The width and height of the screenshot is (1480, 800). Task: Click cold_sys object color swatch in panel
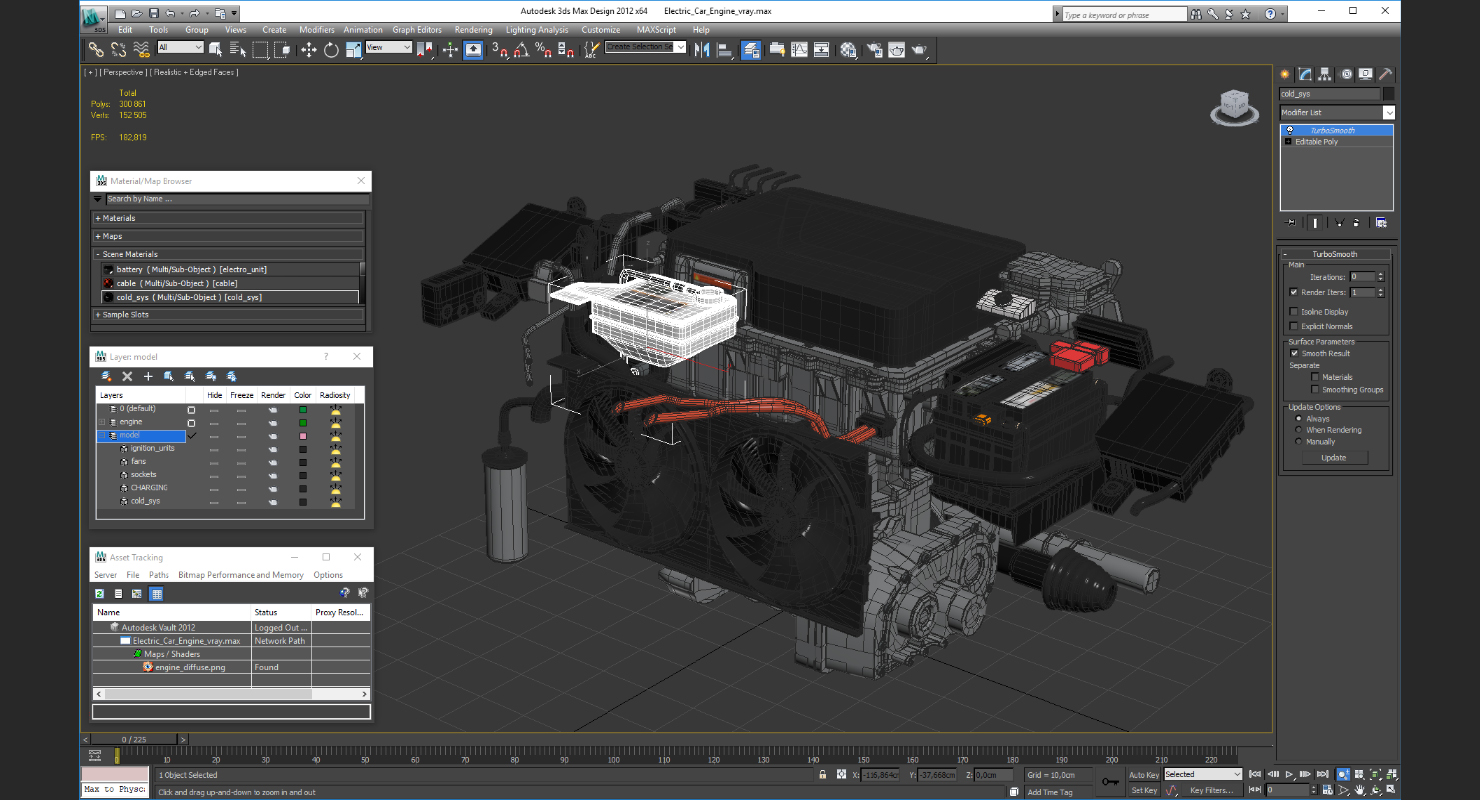coord(1388,94)
